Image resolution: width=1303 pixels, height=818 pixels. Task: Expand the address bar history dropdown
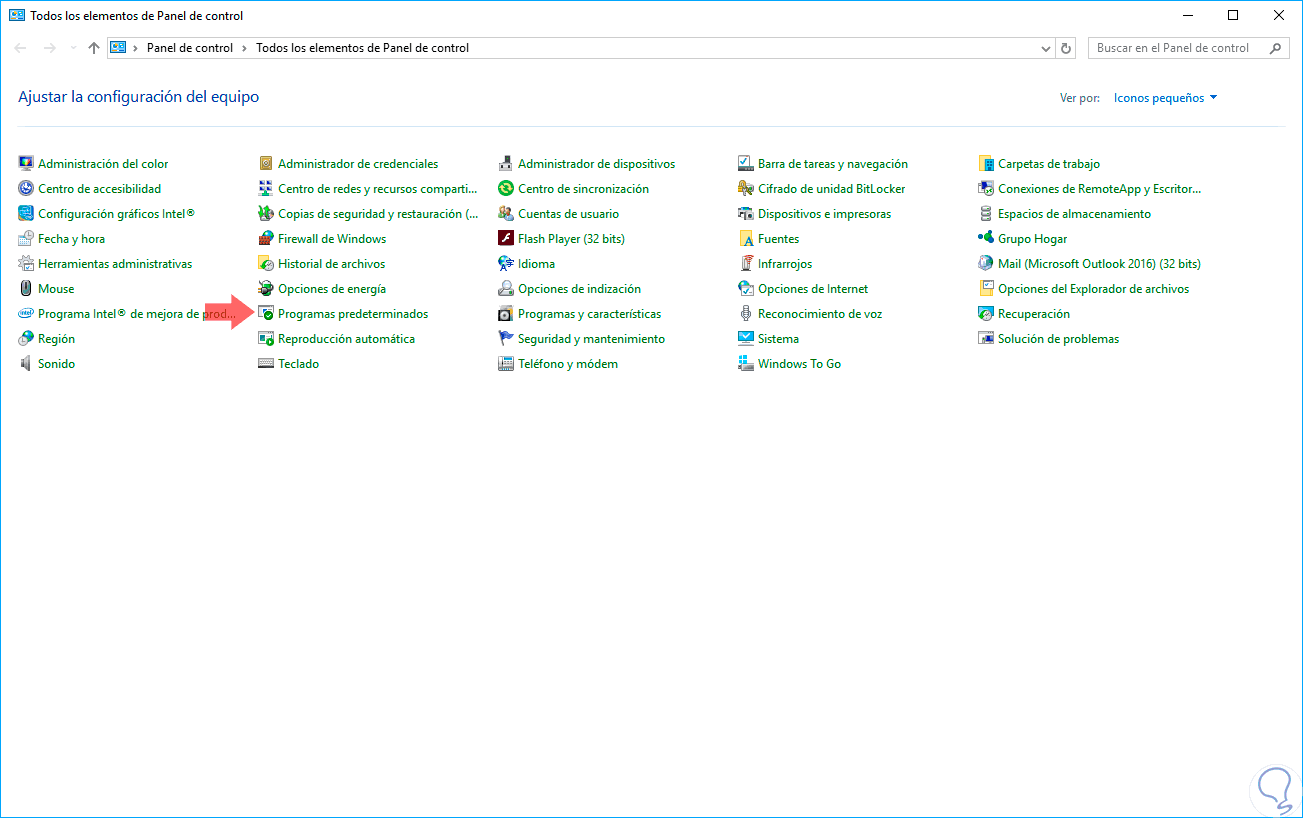(1045, 48)
